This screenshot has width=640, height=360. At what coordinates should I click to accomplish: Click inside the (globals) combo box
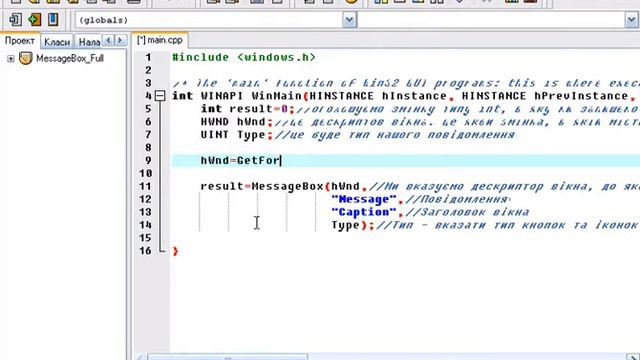pos(209,20)
